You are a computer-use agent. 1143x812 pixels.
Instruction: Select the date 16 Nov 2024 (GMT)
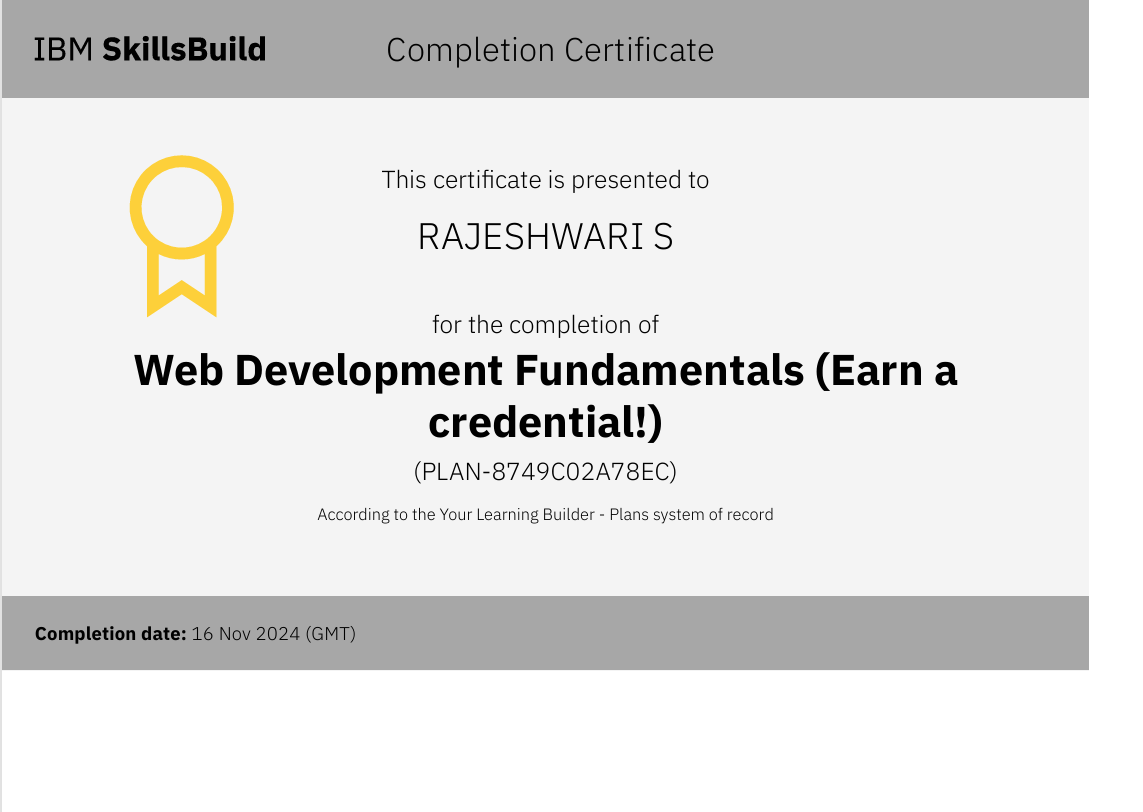(273, 634)
